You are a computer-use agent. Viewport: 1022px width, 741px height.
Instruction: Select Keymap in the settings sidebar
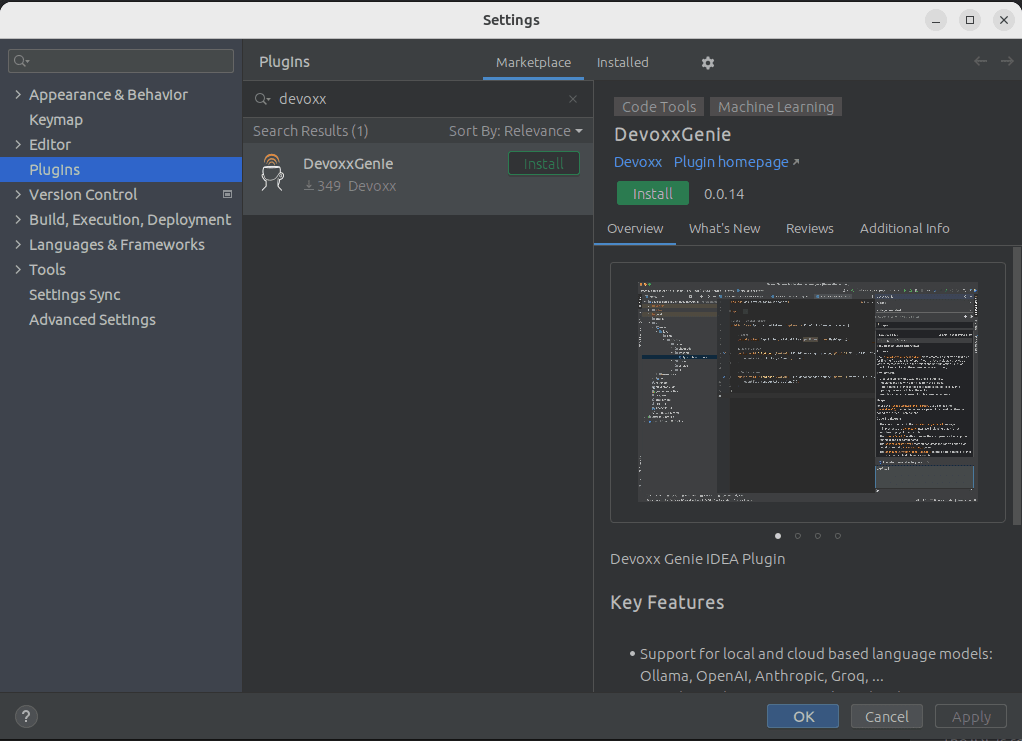click(x=55, y=119)
